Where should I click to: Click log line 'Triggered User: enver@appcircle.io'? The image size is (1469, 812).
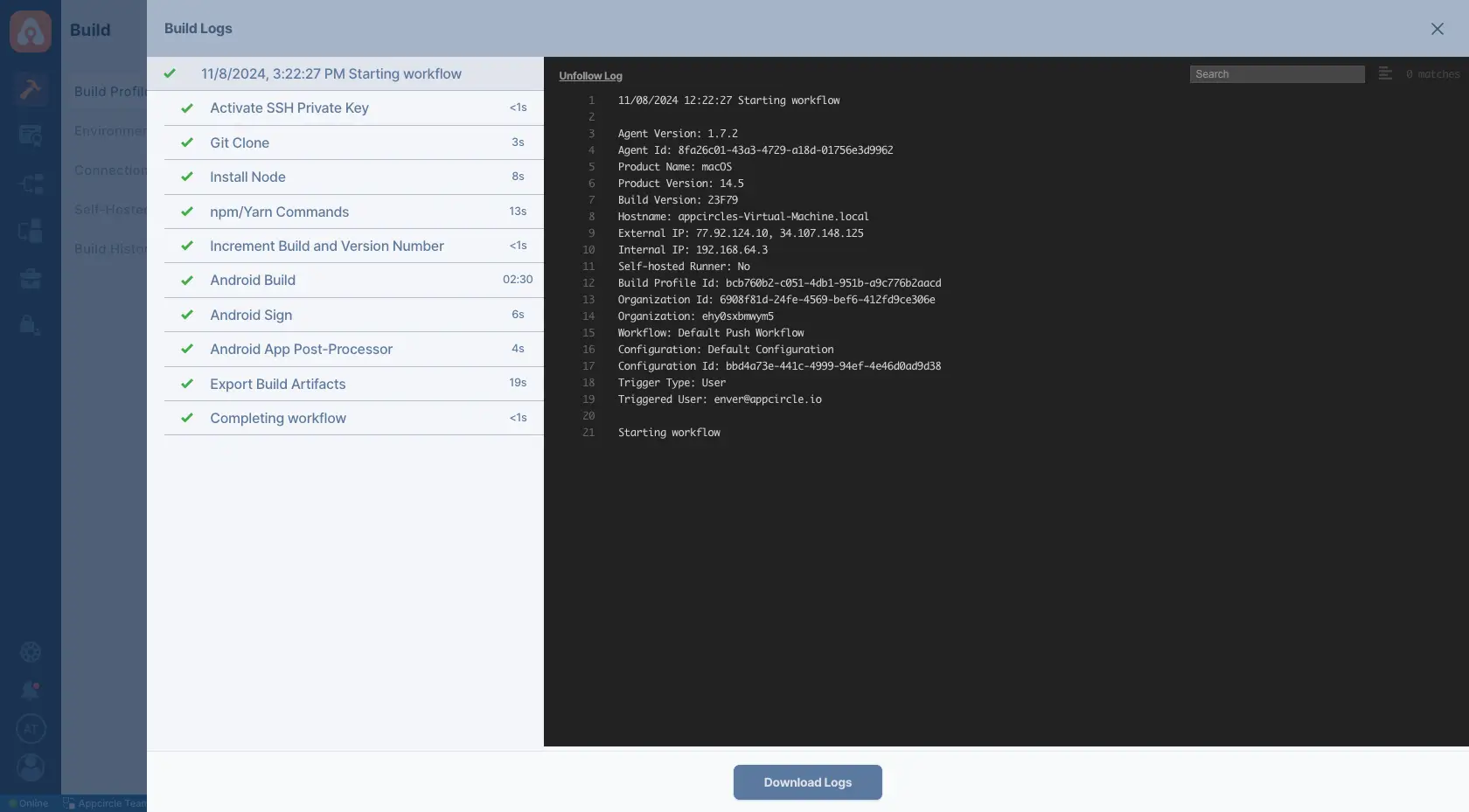coord(720,399)
